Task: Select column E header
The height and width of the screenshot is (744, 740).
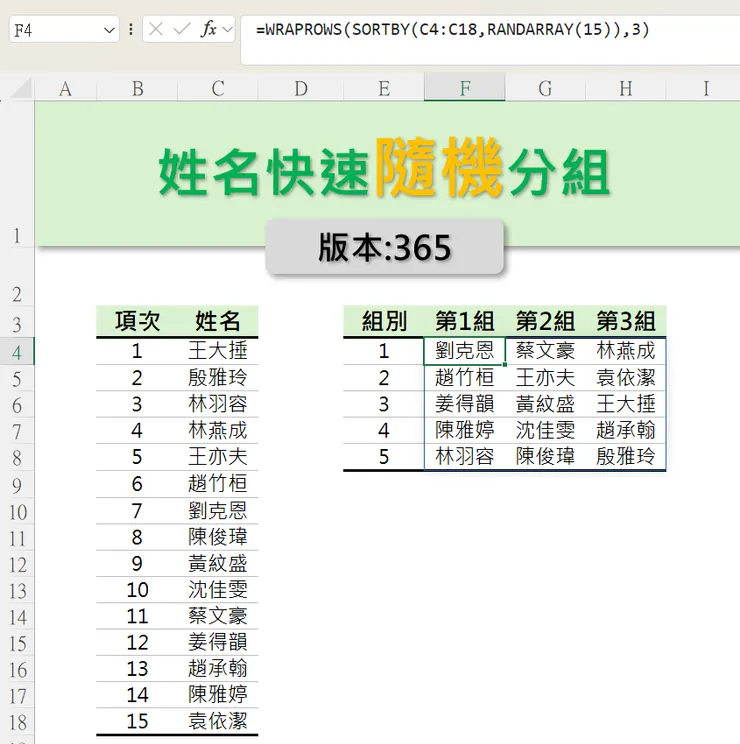Action: (384, 88)
